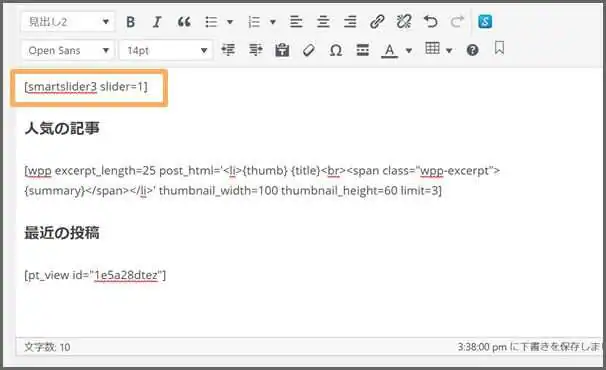Toggle italic formatting
The width and height of the screenshot is (606, 370).
(x=157, y=22)
